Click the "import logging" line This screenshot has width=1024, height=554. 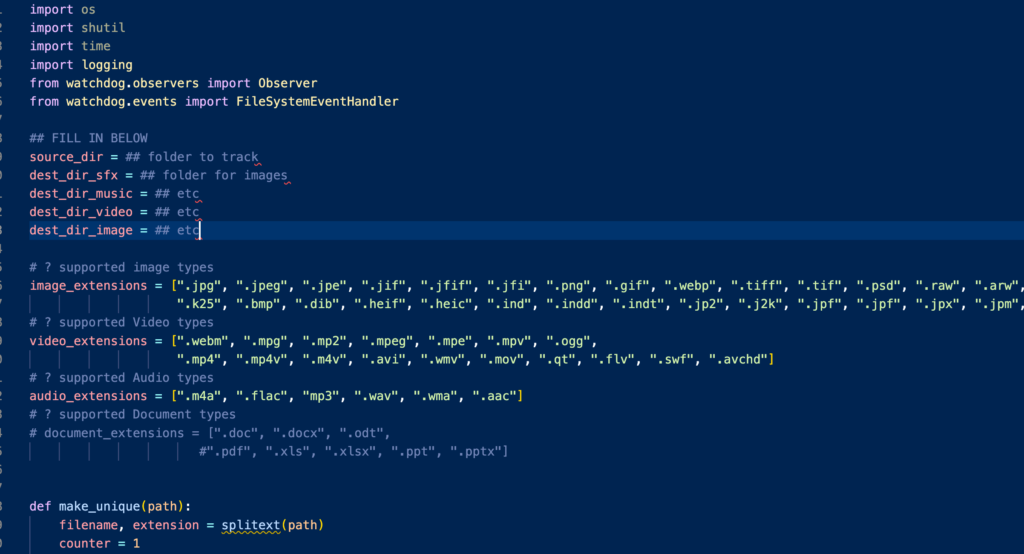click(81, 65)
